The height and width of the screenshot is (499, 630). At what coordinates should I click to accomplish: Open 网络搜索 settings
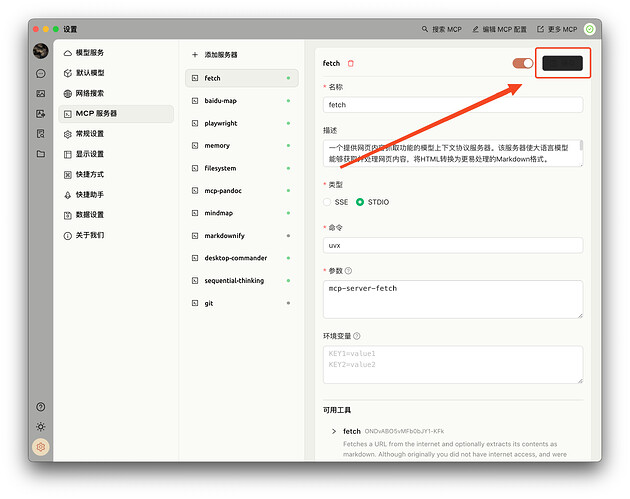pos(117,93)
